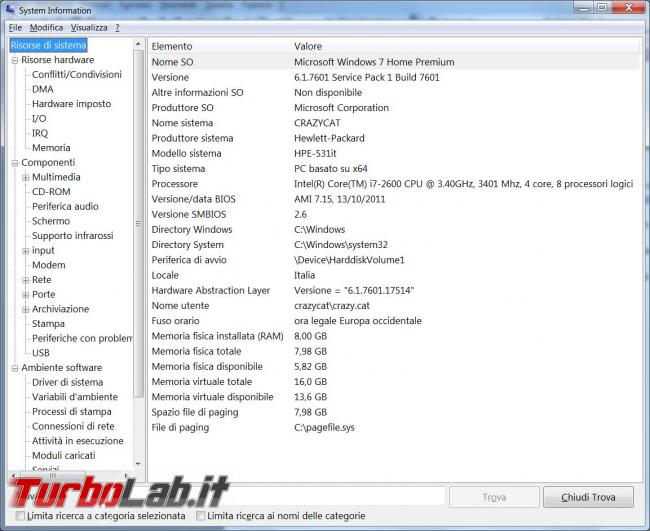
Task: Expand the Porte node
Action: coord(26,295)
